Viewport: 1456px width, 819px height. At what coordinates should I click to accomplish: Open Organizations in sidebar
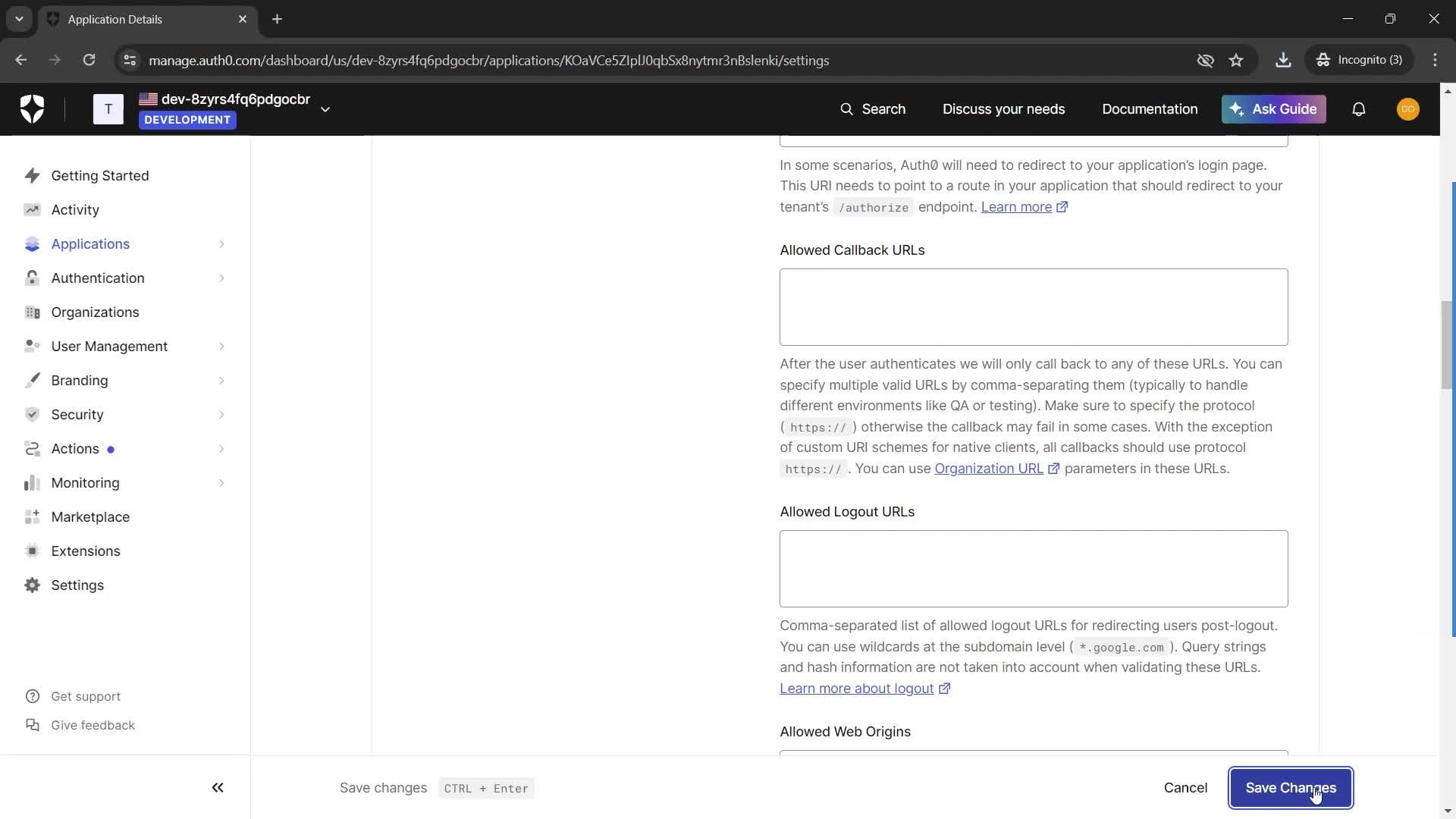(95, 312)
